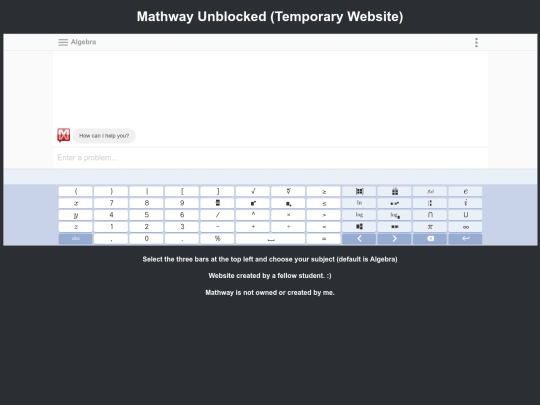The width and height of the screenshot is (540, 405).
Task: Insert the infinity symbol
Action: [x=465, y=227]
